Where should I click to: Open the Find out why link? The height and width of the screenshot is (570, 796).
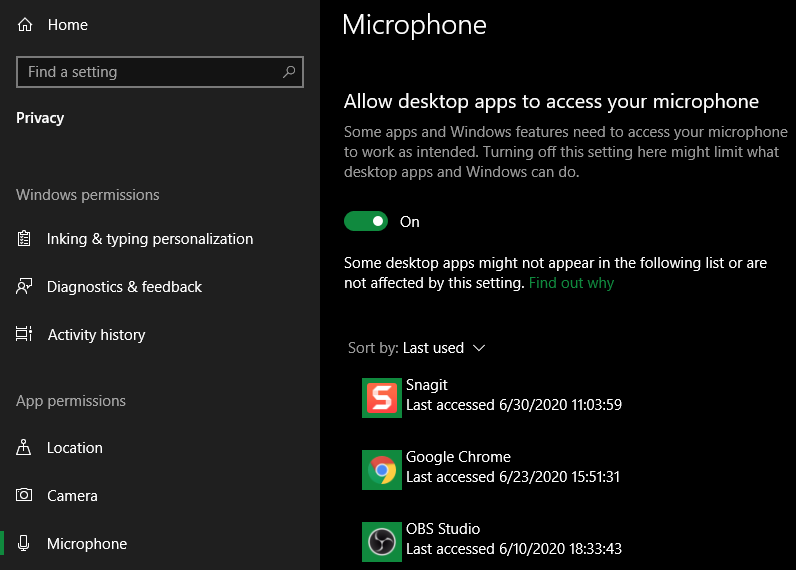tap(571, 283)
